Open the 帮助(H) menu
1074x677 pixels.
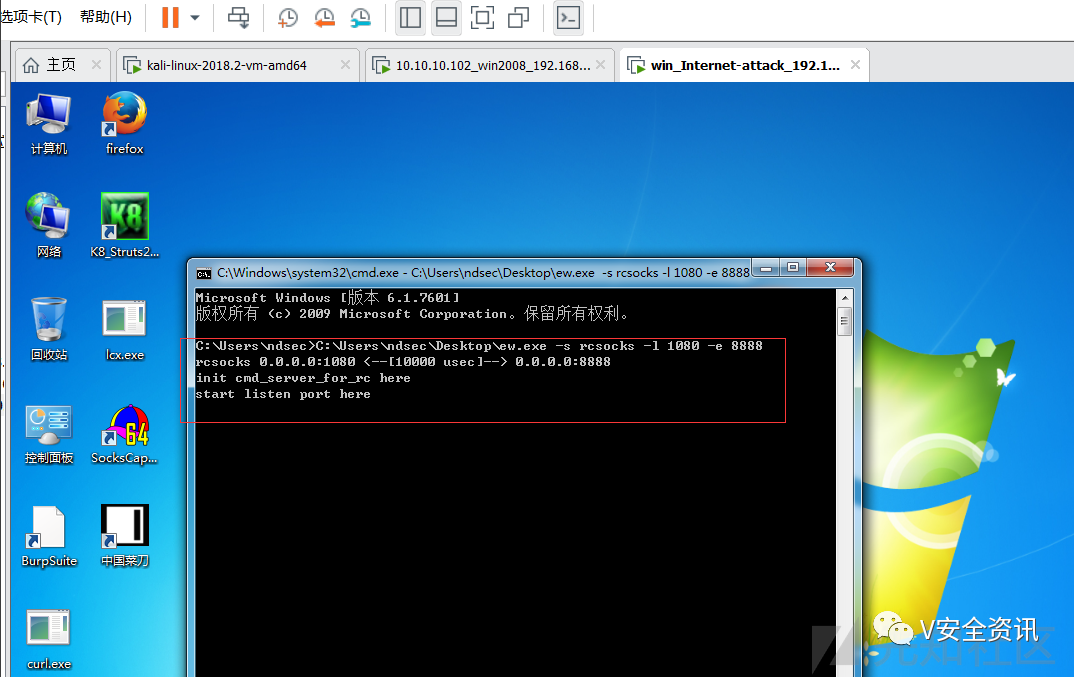tap(105, 17)
